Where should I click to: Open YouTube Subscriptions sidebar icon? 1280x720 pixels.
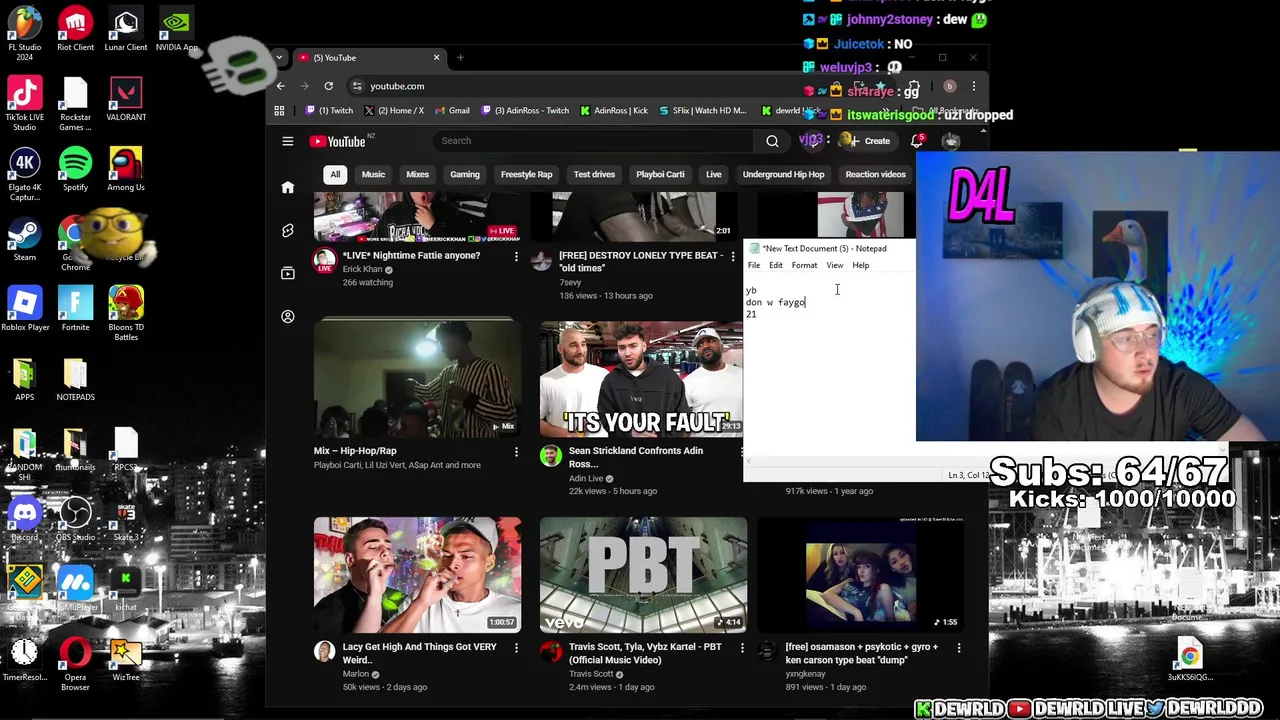(288, 273)
